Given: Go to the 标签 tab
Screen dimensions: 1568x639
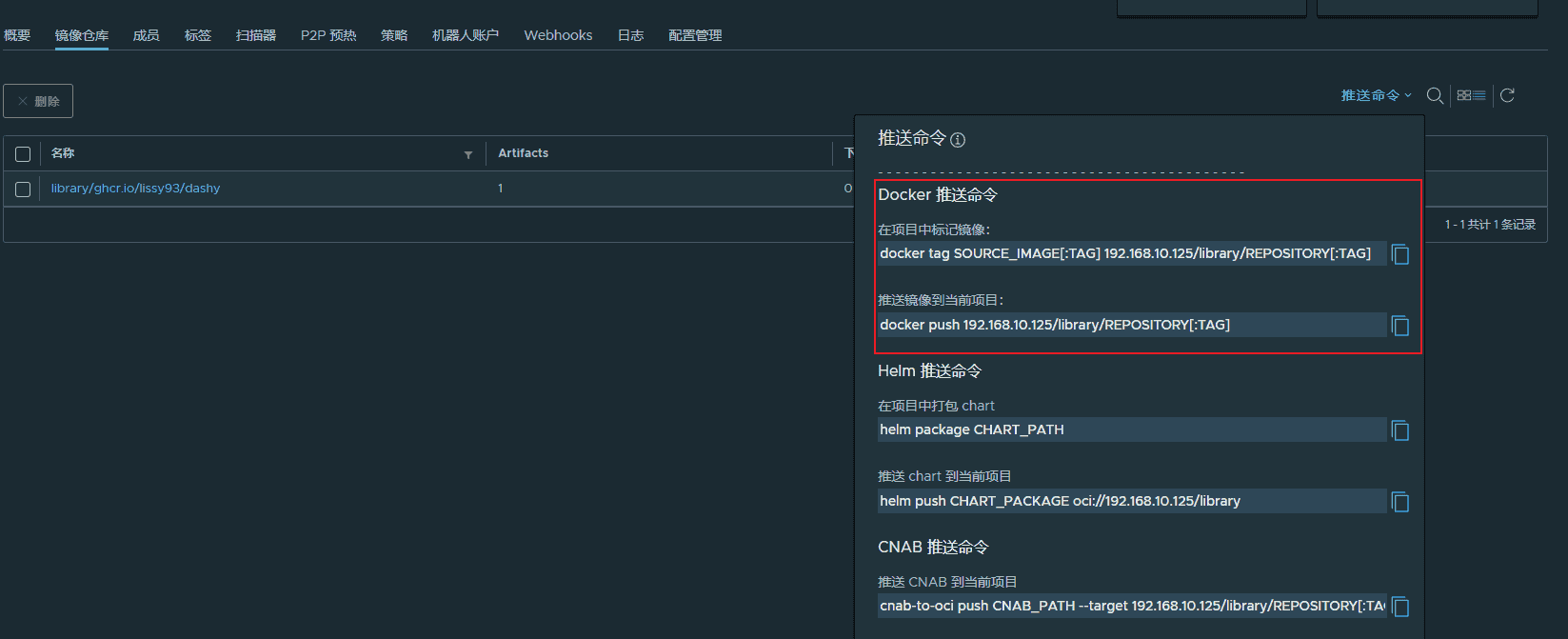Looking at the screenshot, I should (198, 35).
